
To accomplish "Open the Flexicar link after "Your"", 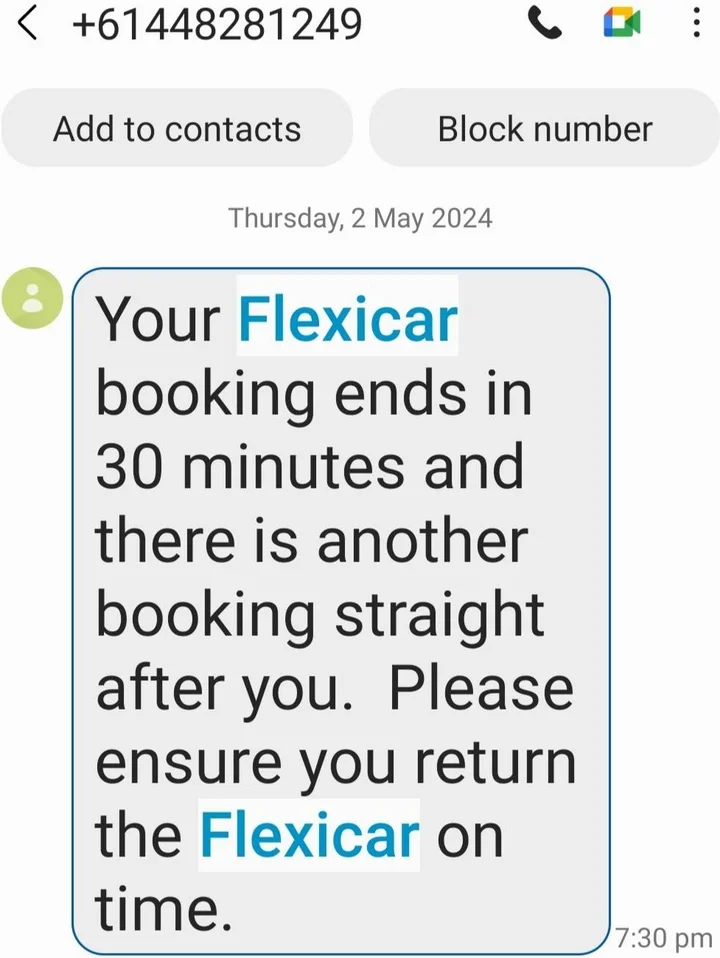I will [347, 320].
